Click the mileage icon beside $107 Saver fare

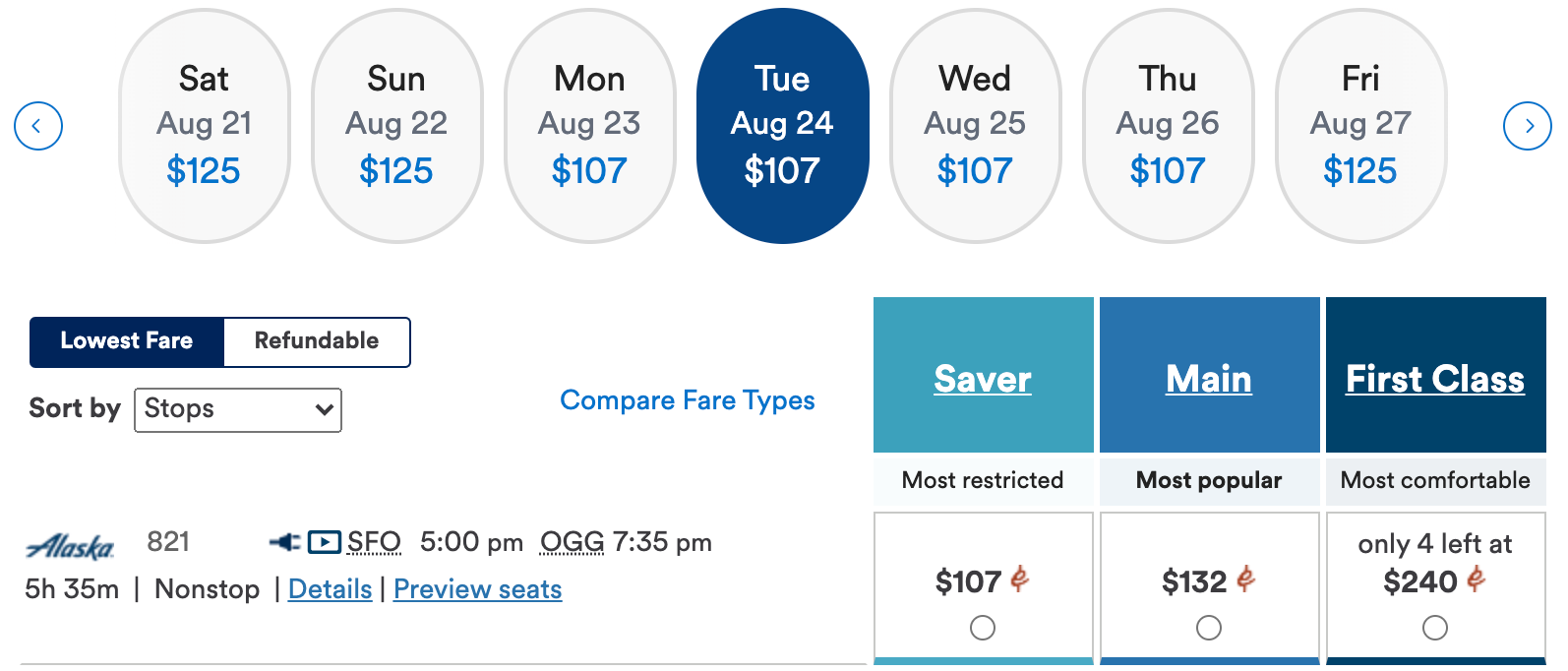point(1020,579)
